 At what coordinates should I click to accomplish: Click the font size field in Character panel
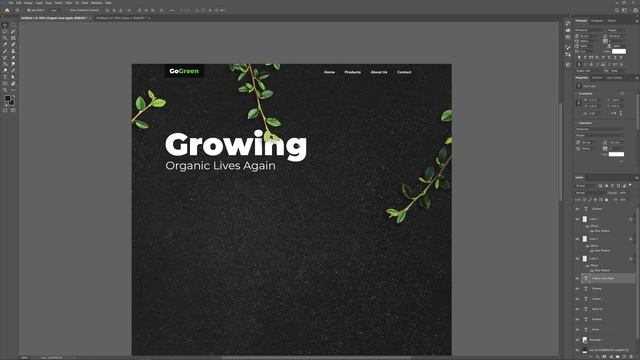[x=589, y=36]
